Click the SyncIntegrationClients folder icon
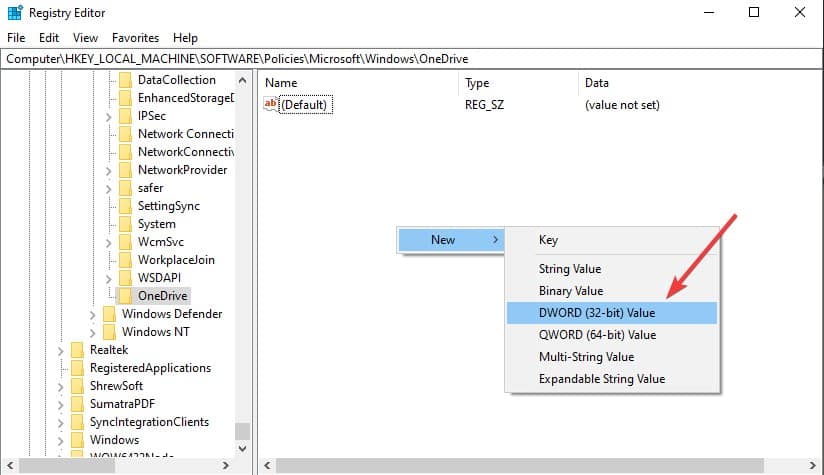The image size is (824, 475). pyautogui.click(x=77, y=421)
